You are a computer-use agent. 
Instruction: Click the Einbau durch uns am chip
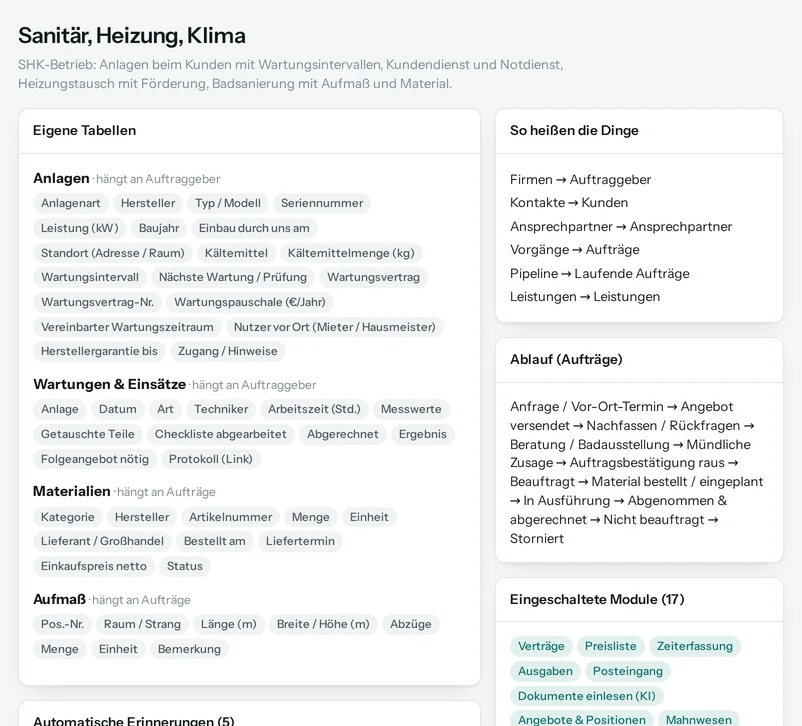tap(254, 228)
